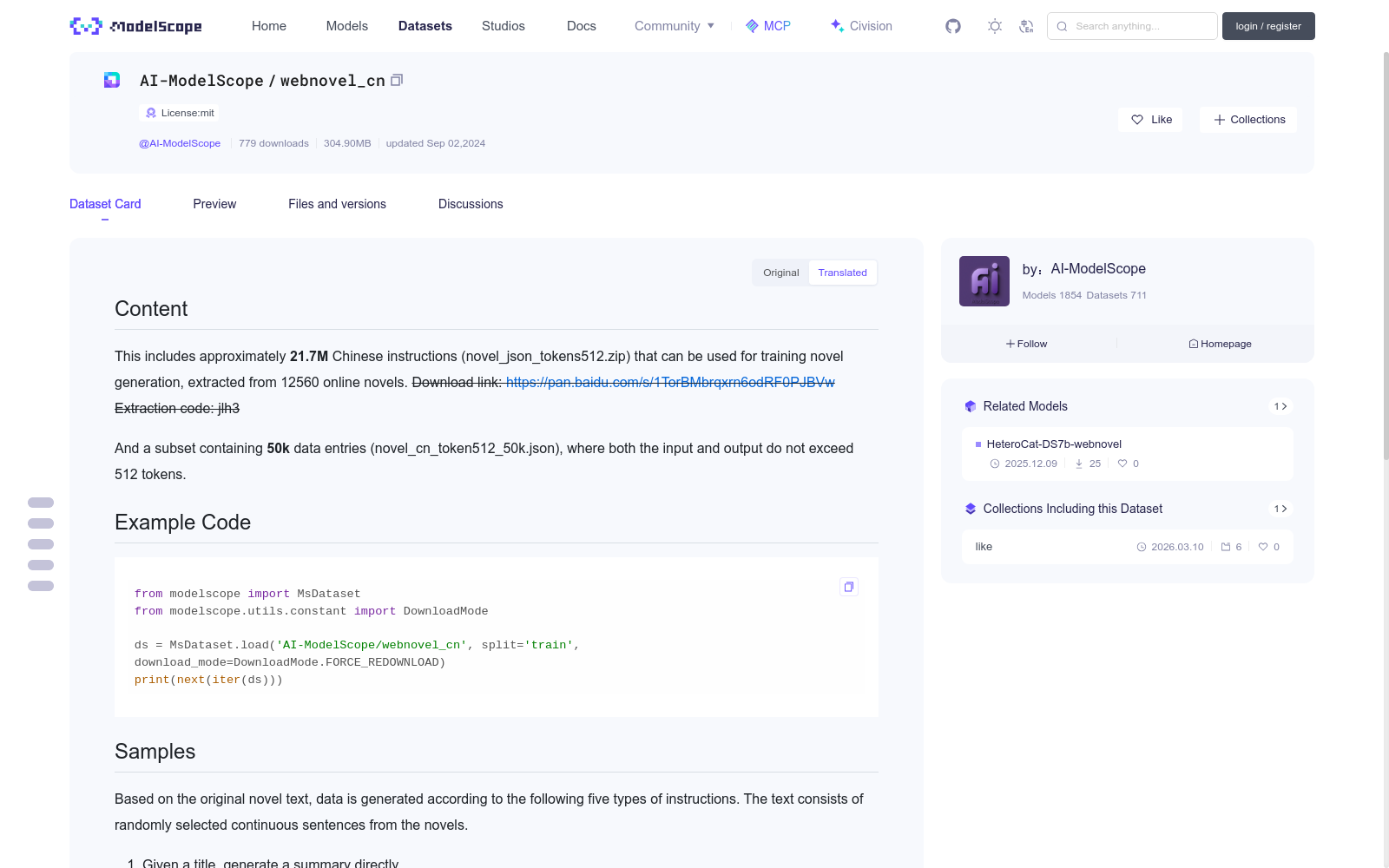Click the ModelScope logo
This screenshot has width=1389, height=868.
[136, 26]
